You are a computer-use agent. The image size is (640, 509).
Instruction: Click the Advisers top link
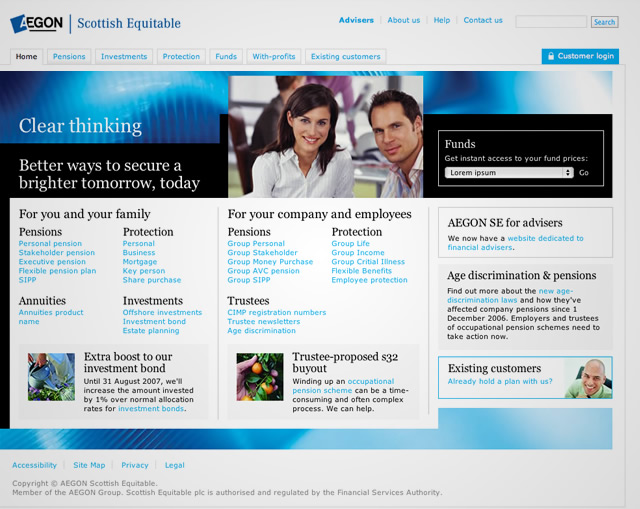click(x=356, y=20)
